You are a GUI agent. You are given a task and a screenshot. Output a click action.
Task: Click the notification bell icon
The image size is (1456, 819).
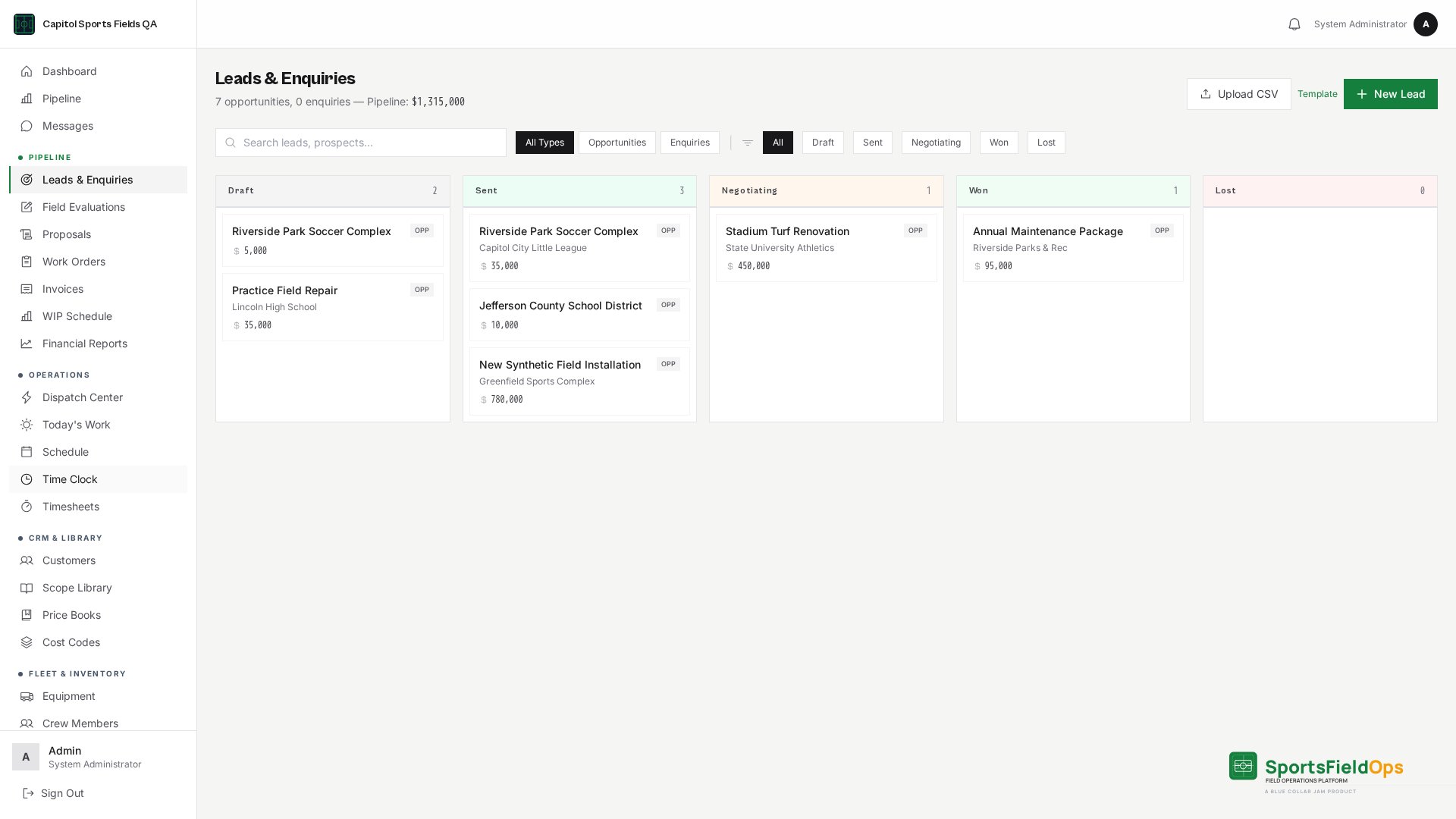[1294, 24]
